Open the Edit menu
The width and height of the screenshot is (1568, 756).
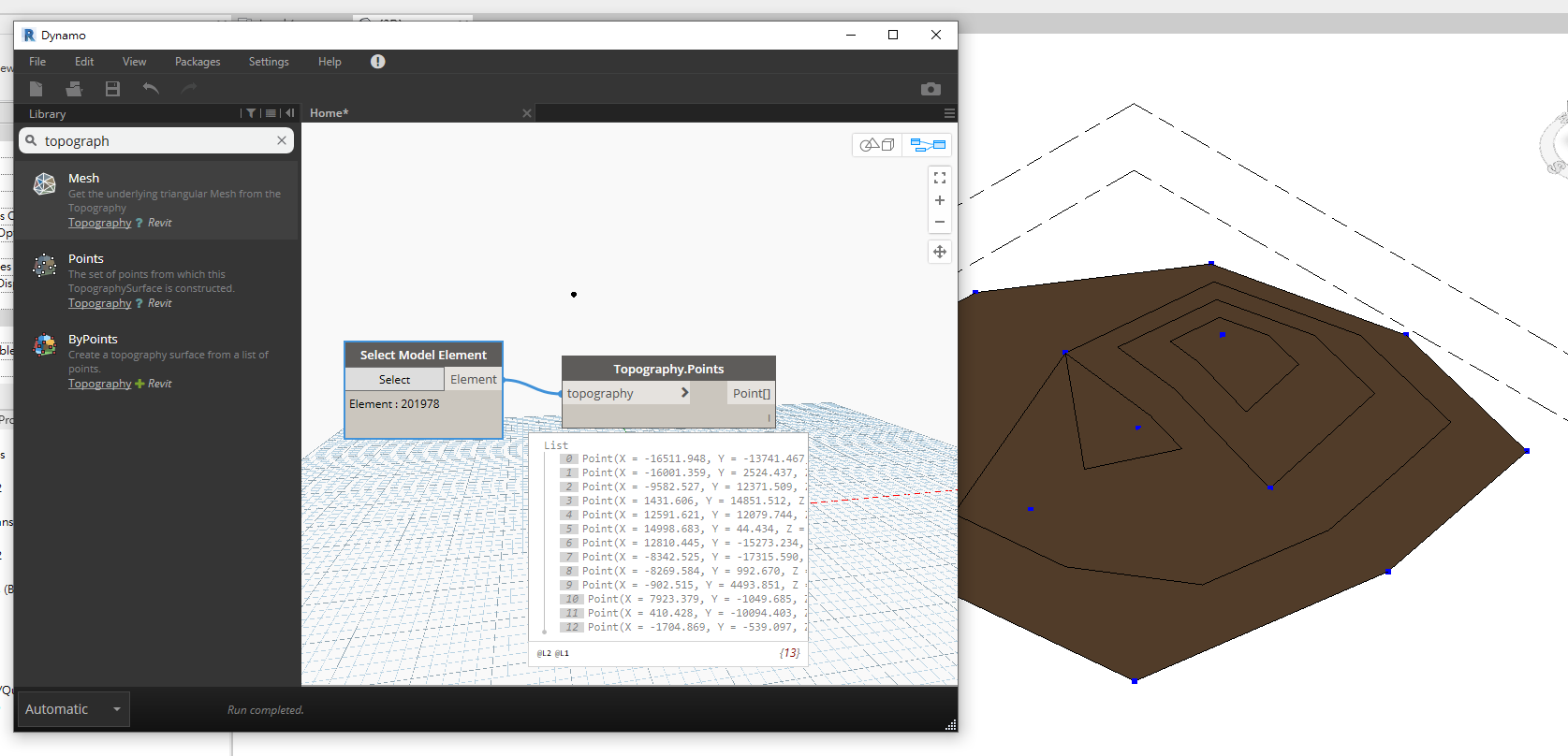coord(84,62)
